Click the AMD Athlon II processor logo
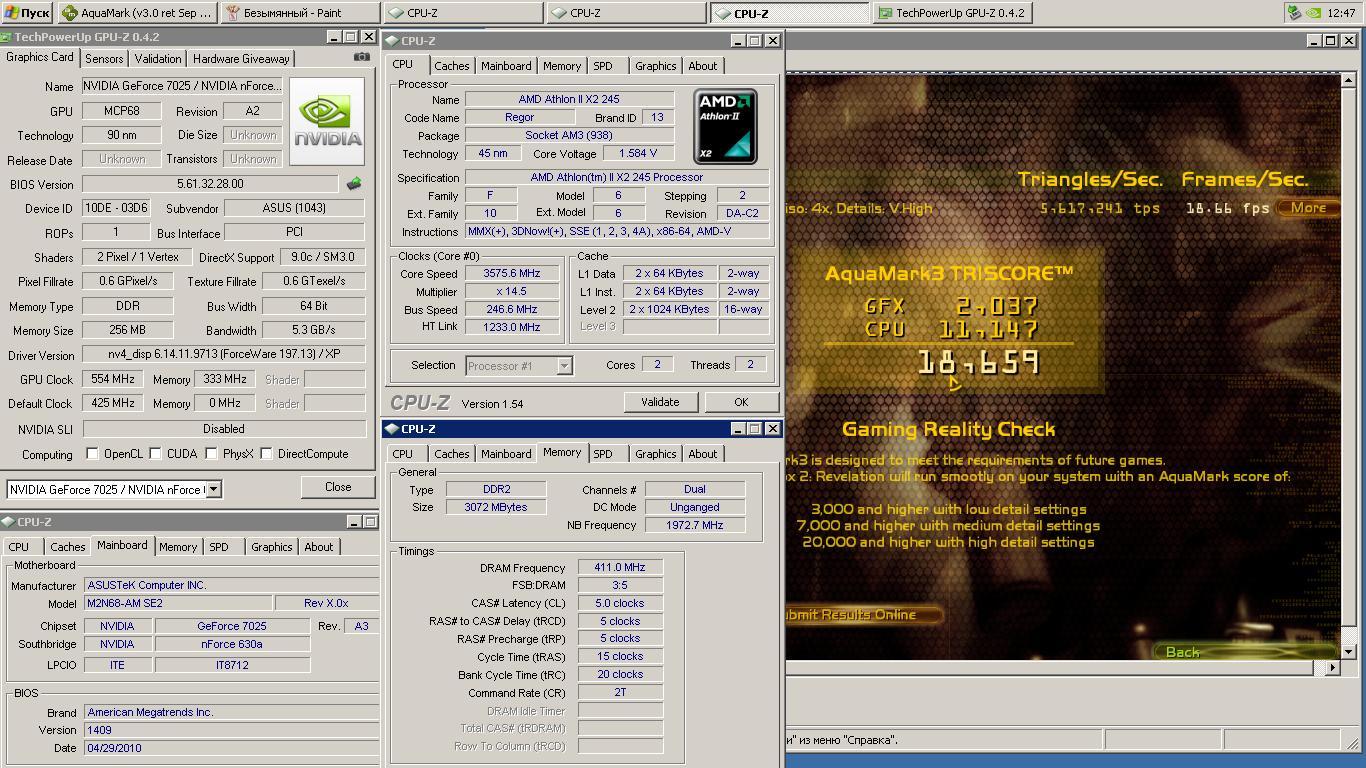The image size is (1366, 768). (725, 126)
